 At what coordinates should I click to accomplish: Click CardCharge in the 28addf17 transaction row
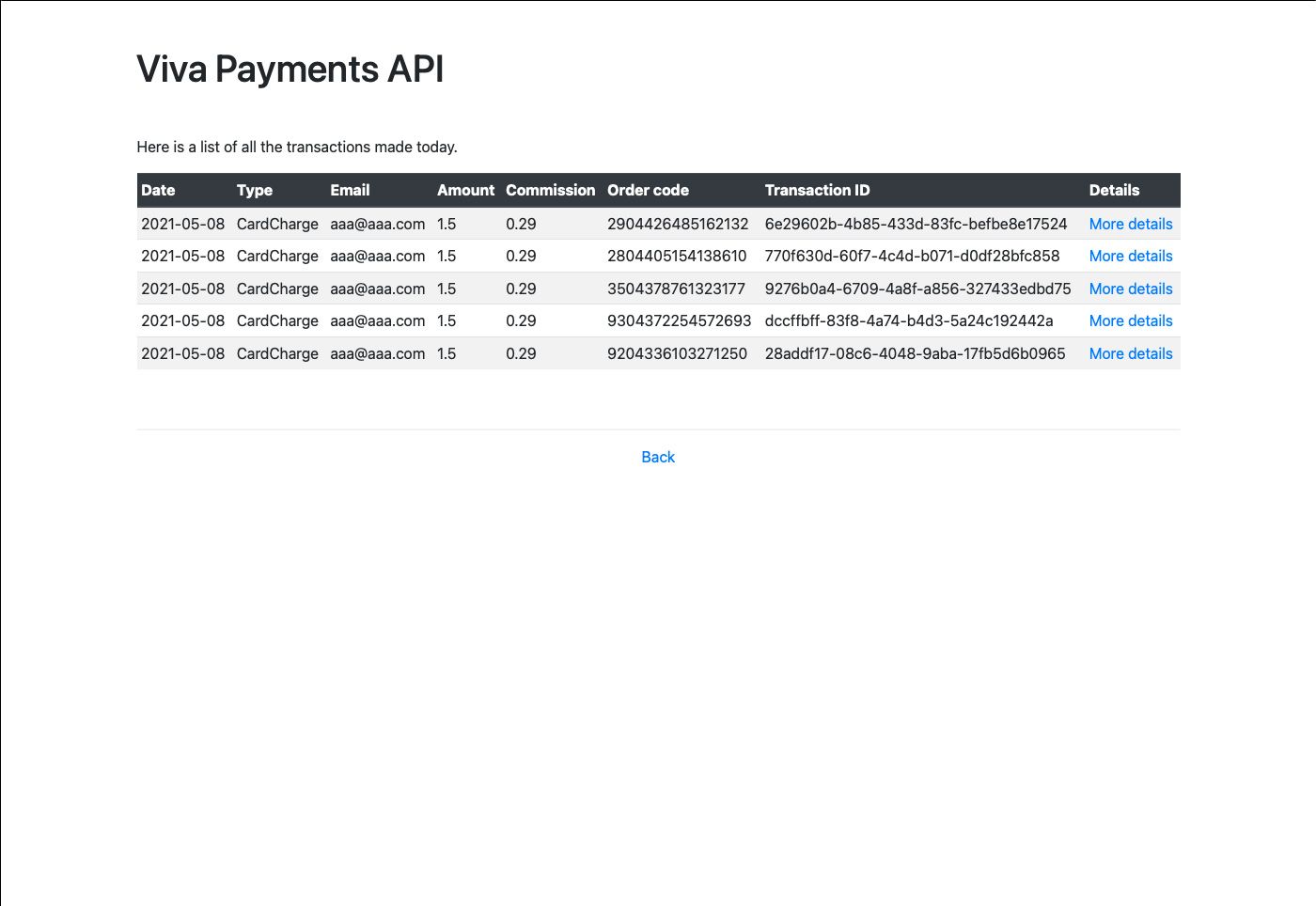coord(277,353)
